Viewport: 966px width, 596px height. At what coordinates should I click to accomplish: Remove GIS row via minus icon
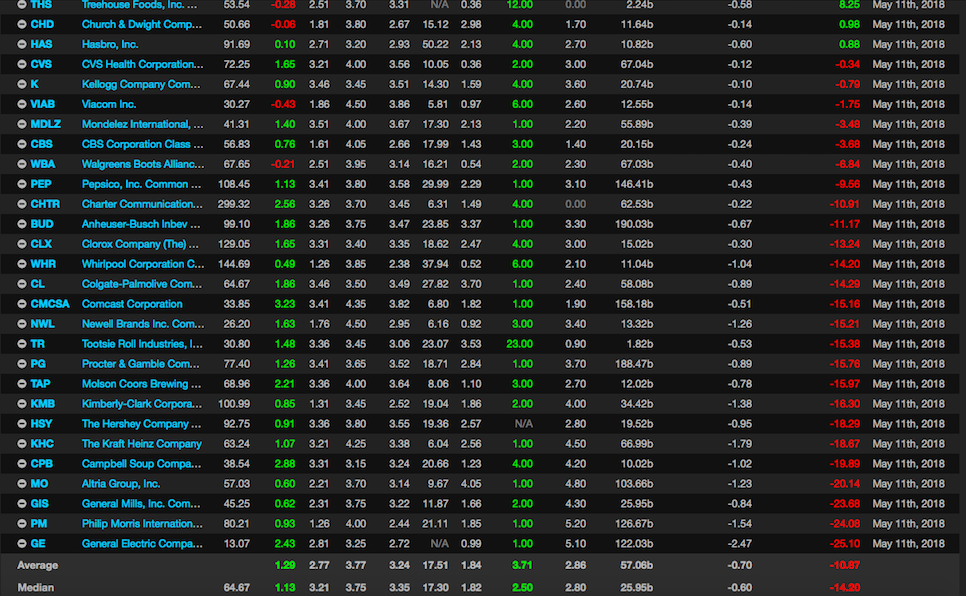22,504
